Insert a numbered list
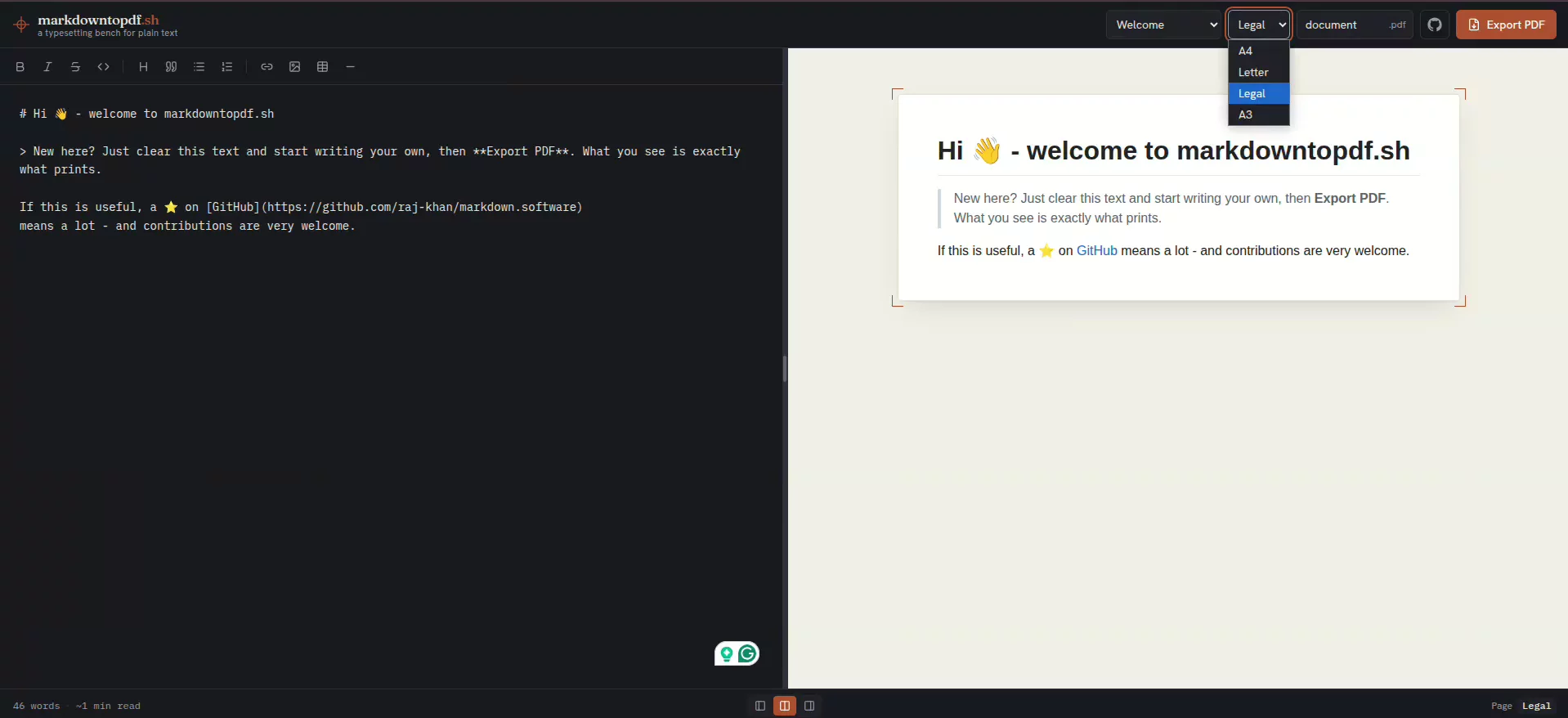The width and height of the screenshot is (1568, 718). point(226,67)
